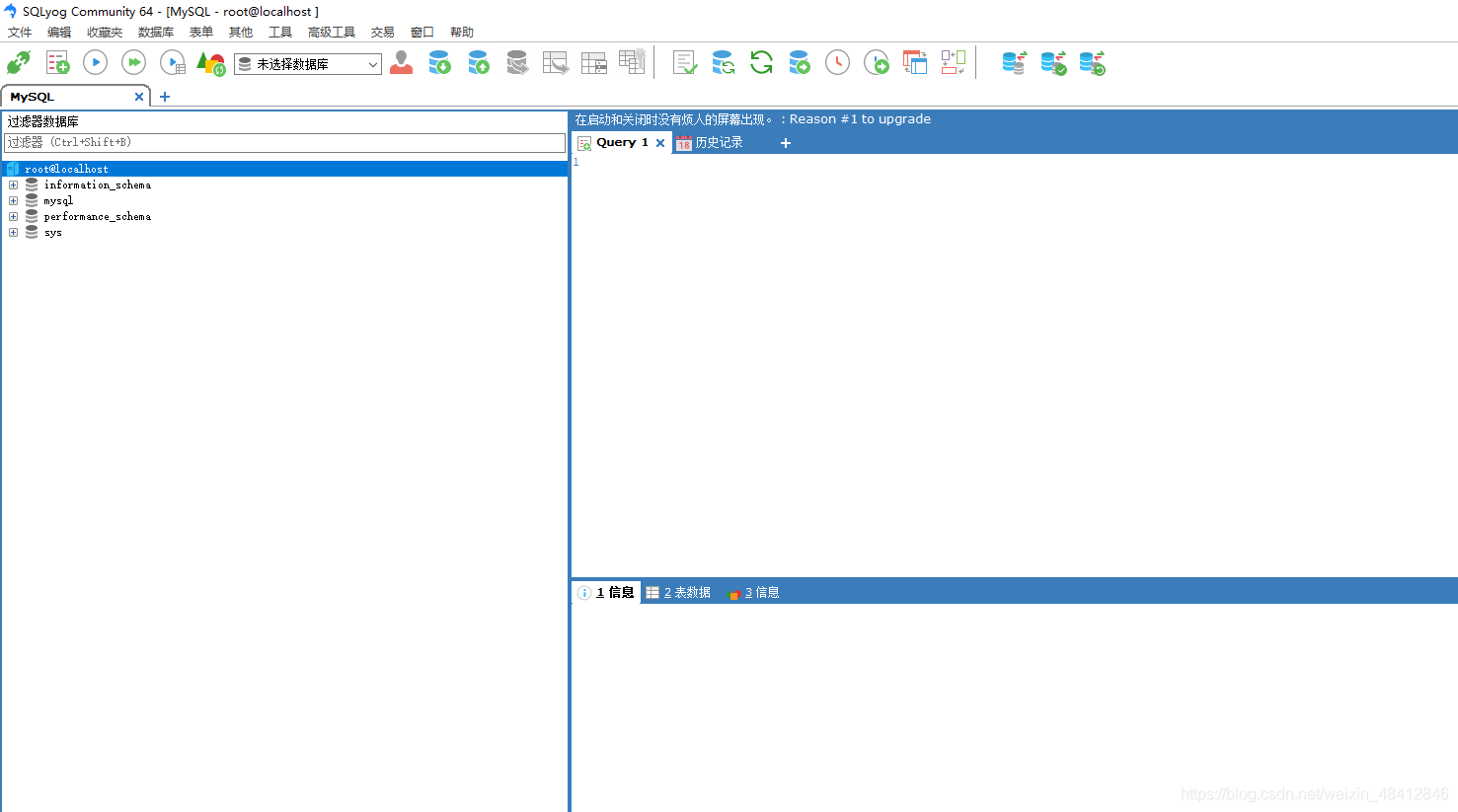Open the 交易 menu

click(383, 33)
